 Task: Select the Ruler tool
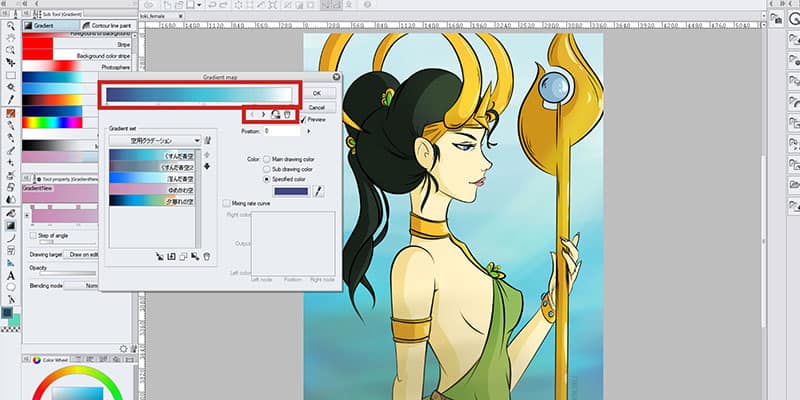click(10, 263)
